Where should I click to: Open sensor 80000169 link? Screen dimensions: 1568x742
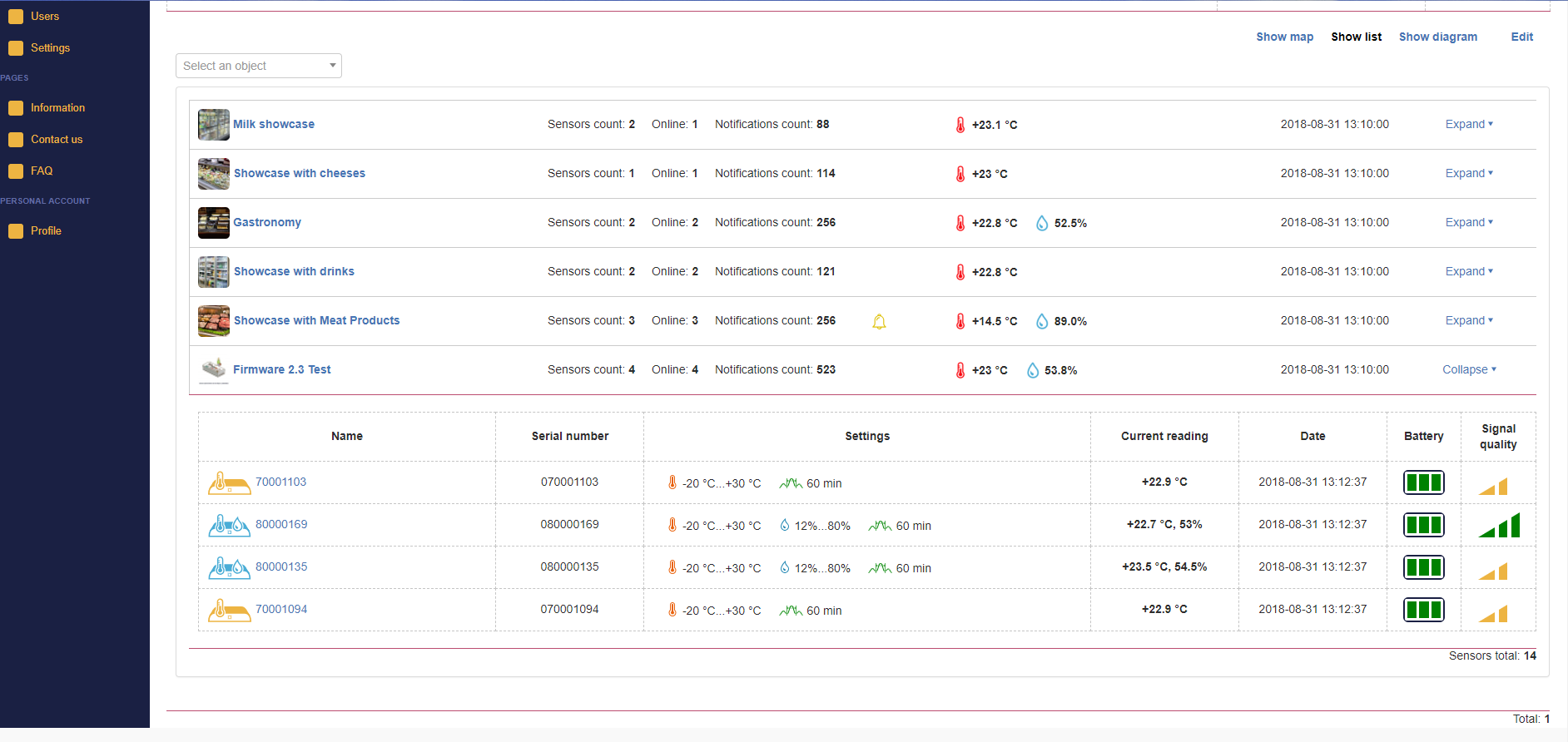click(281, 524)
